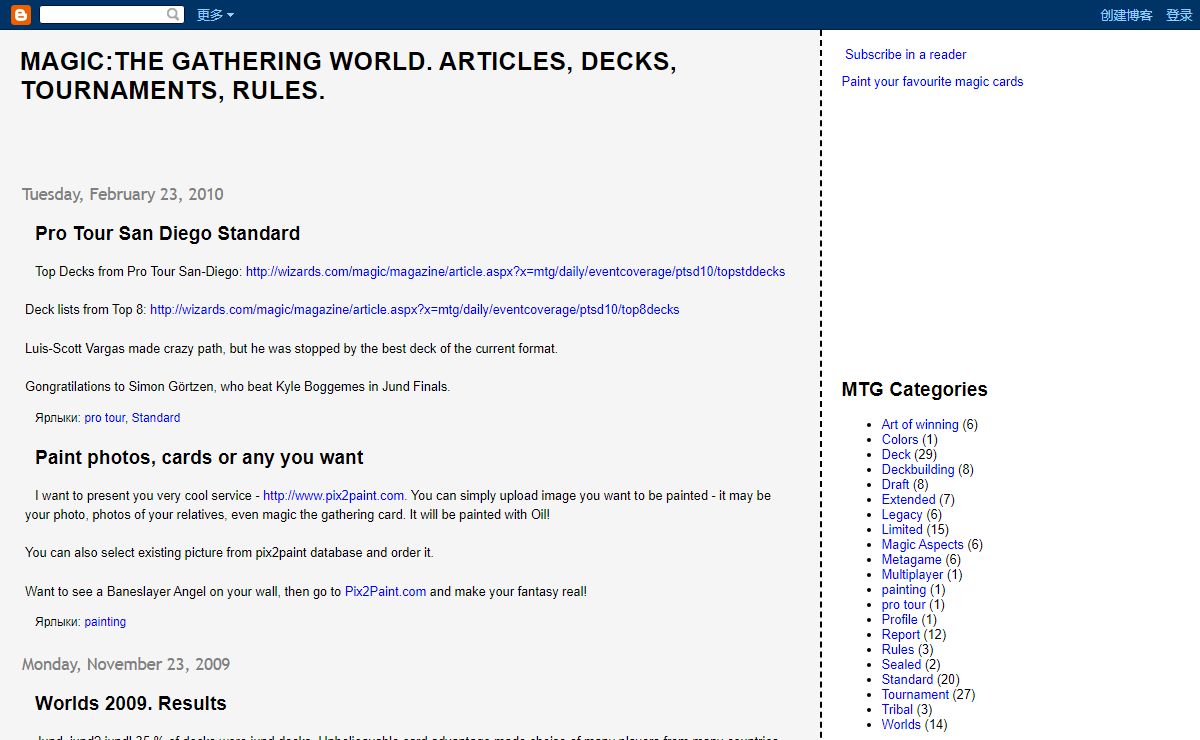Click the Pix2Paint.com link in last paragraph
The height and width of the screenshot is (740, 1200).
click(x=385, y=592)
